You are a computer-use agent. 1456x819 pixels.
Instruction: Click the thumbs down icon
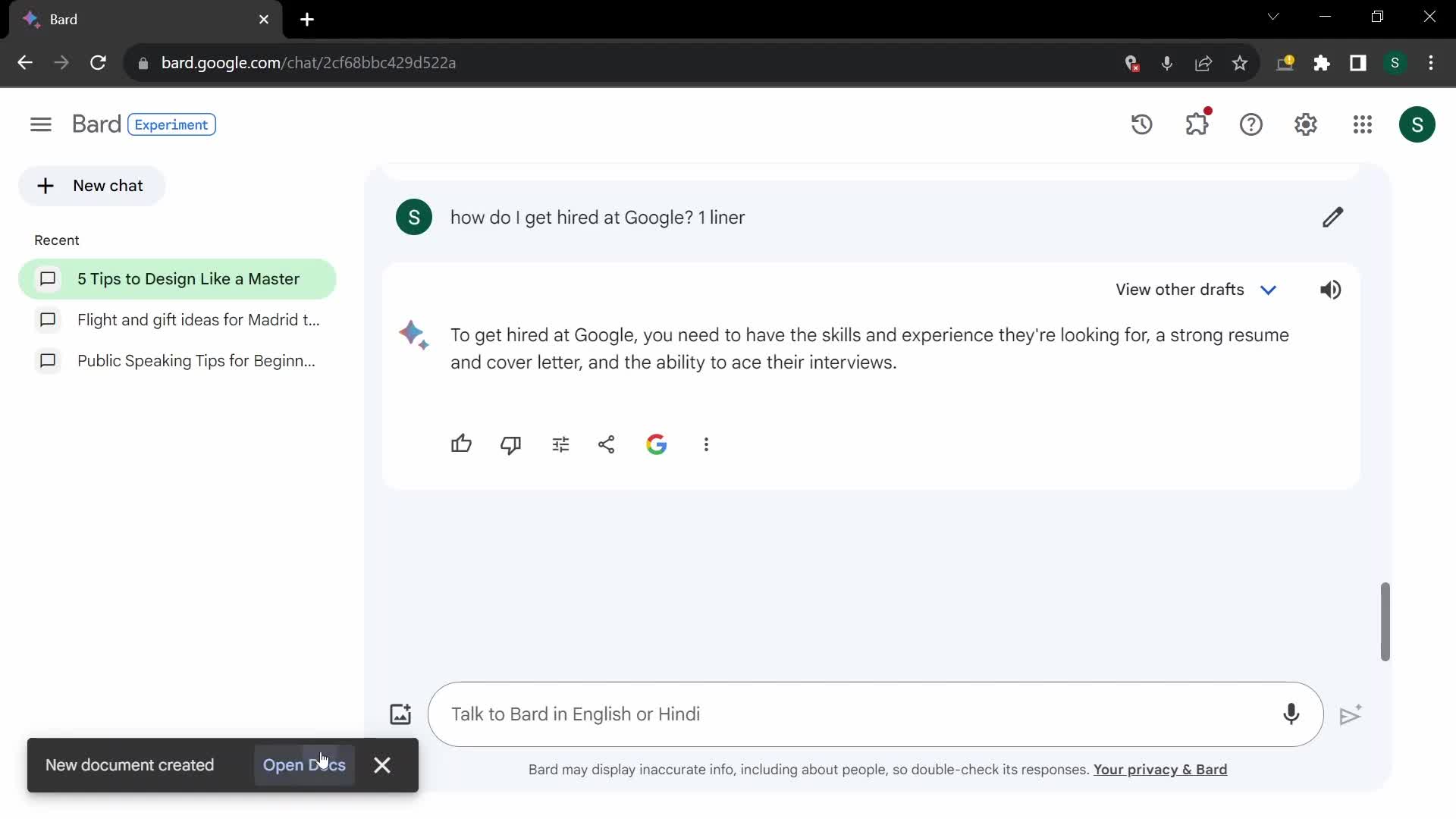point(511,444)
